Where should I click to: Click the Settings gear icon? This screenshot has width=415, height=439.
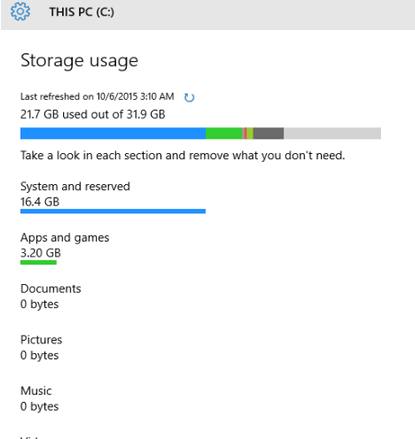click(x=20, y=11)
